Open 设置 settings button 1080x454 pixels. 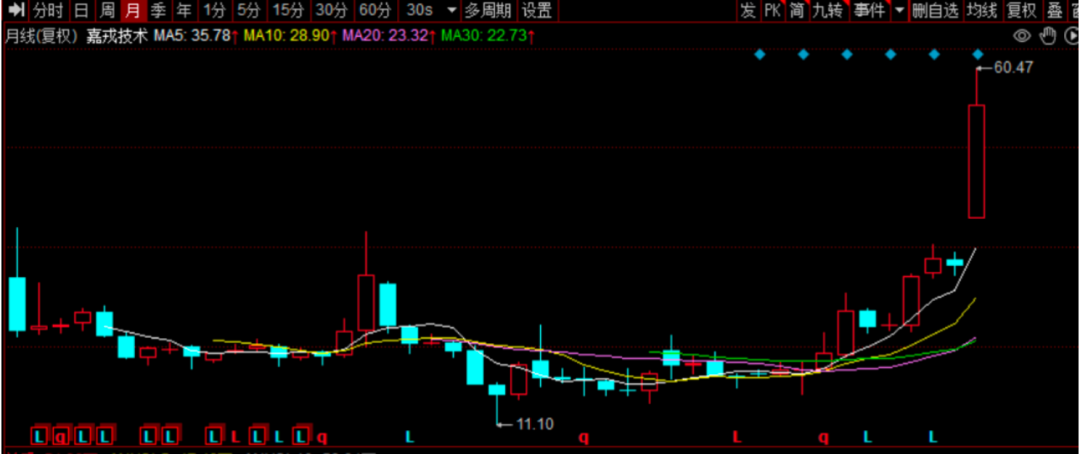coord(536,11)
